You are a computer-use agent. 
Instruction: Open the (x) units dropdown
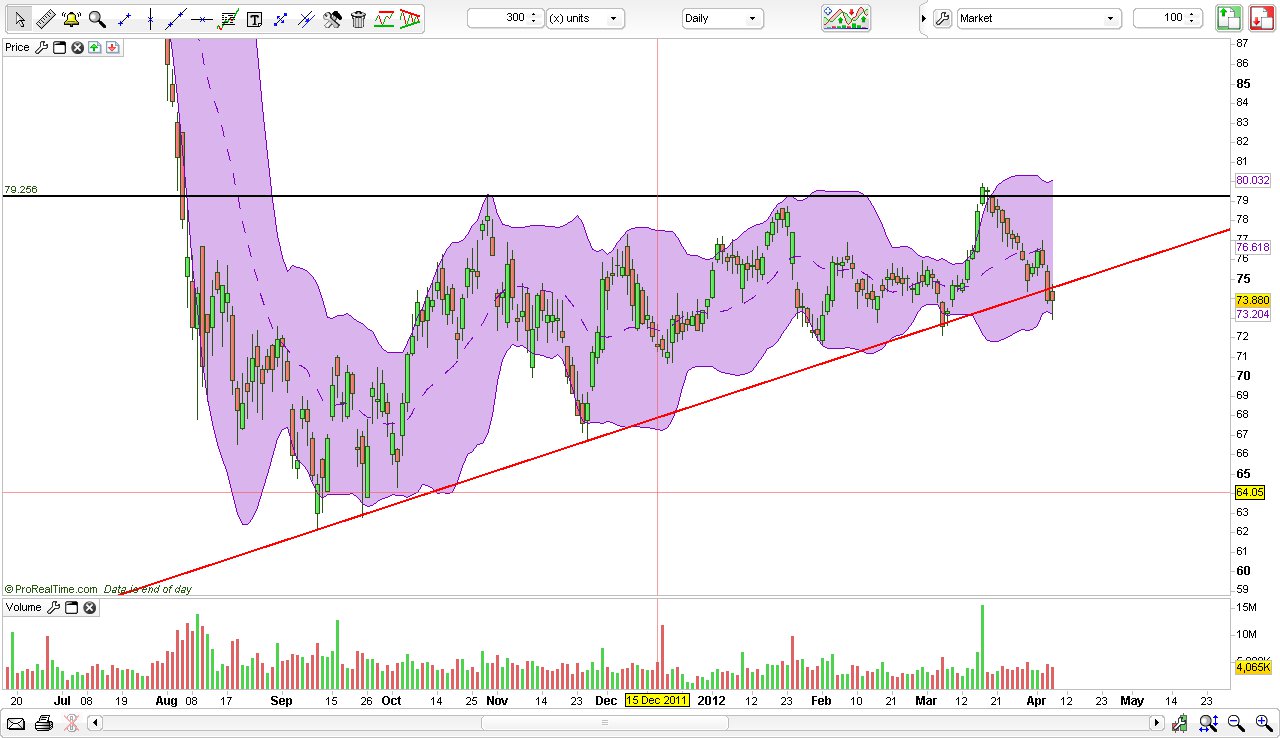click(585, 17)
